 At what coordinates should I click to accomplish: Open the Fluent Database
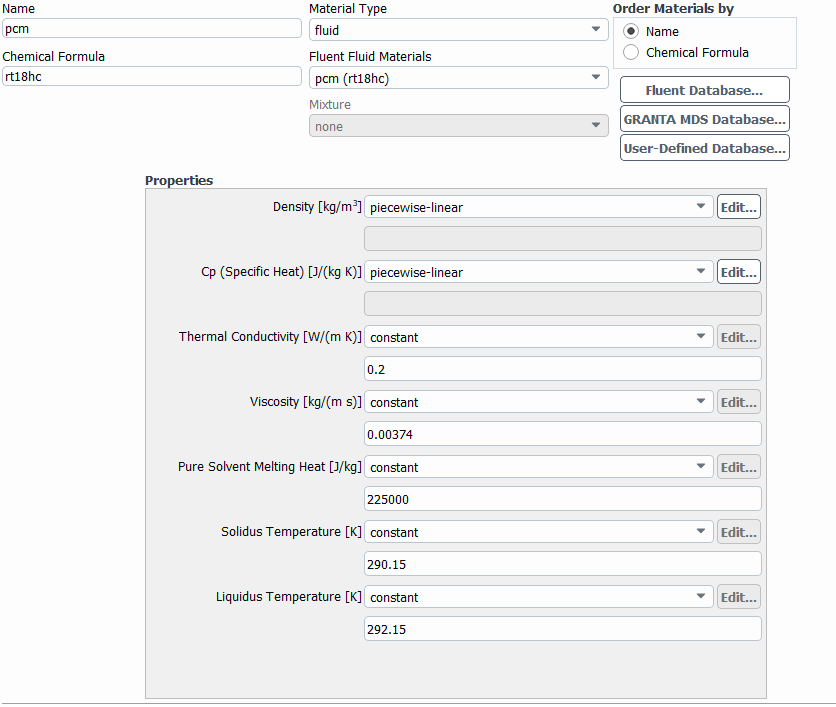[x=704, y=90]
